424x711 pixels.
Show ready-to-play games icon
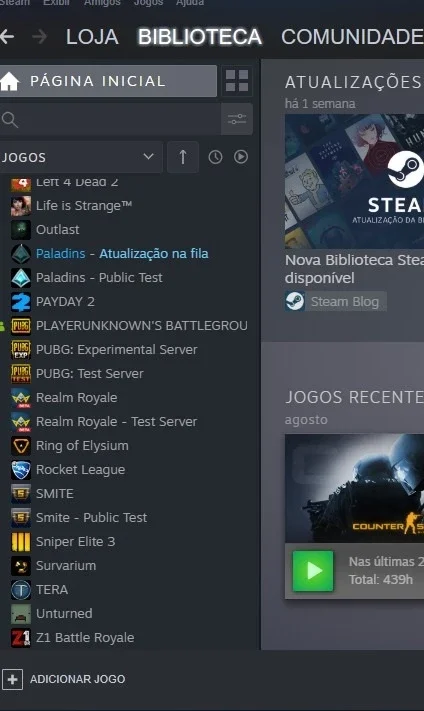click(241, 157)
